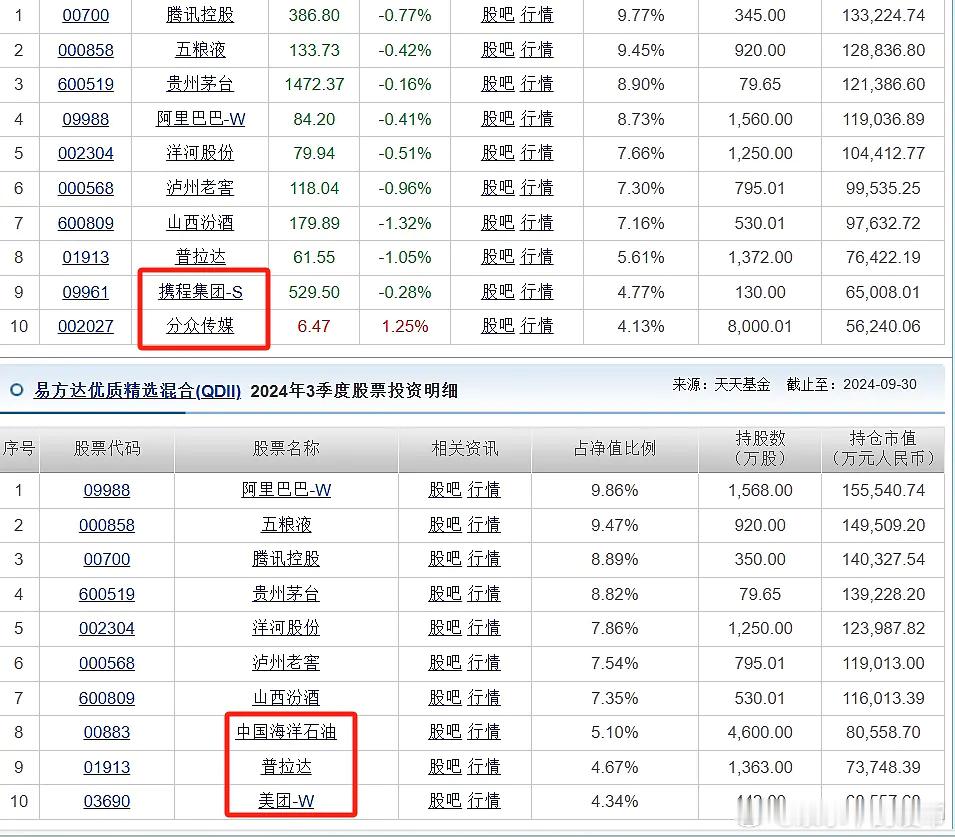Screen dimensions: 955x837
Task: Open 山西汾酒 name link in upper table
Action: click(x=200, y=223)
